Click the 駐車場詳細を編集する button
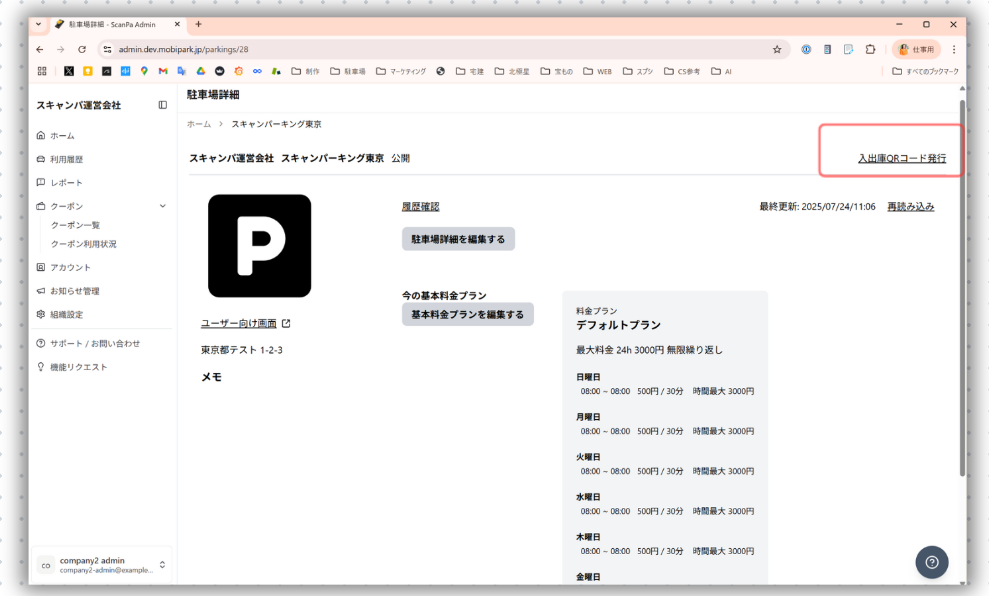The width and height of the screenshot is (989, 596). [458, 239]
